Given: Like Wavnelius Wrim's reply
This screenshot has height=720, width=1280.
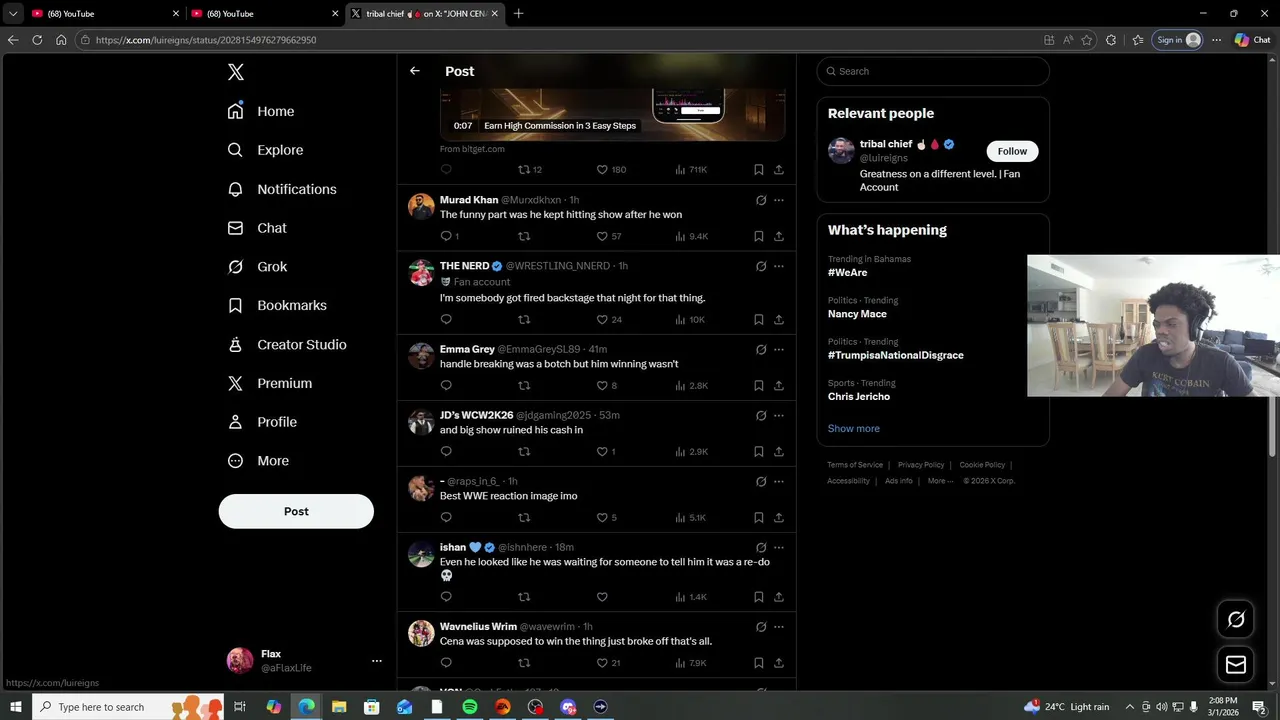Looking at the screenshot, I should 602,662.
